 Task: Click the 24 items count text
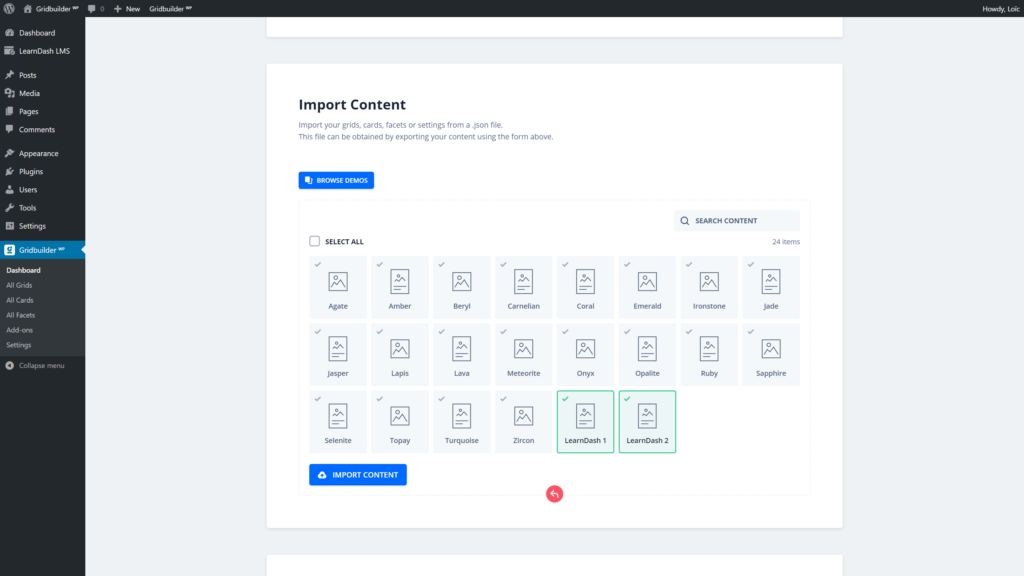point(786,242)
